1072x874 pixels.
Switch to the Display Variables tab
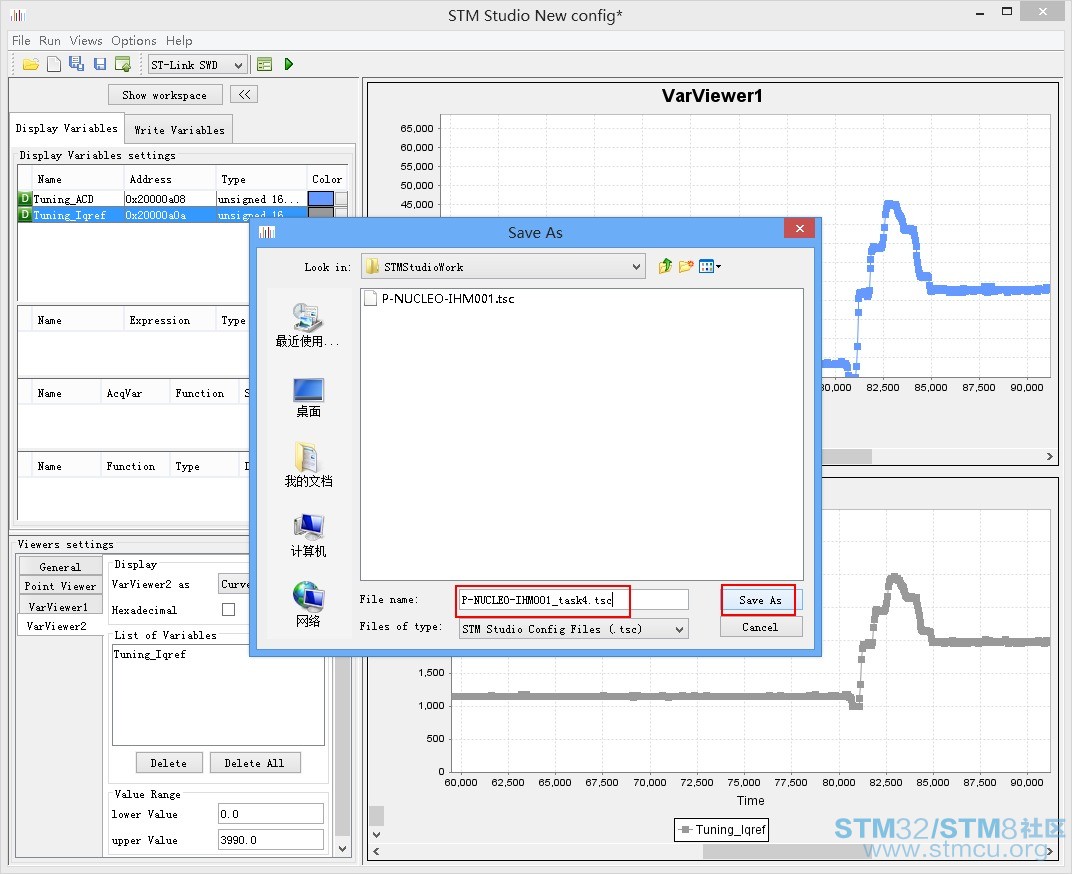tap(66, 128)
